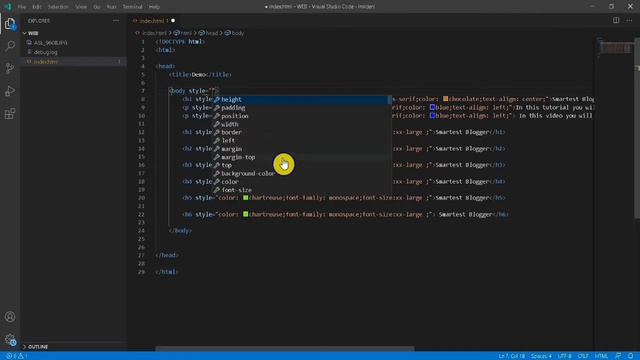Viewport: 640px width, 360px height.
Task: Open the Selection menu
Action: [x=58, y=7]
